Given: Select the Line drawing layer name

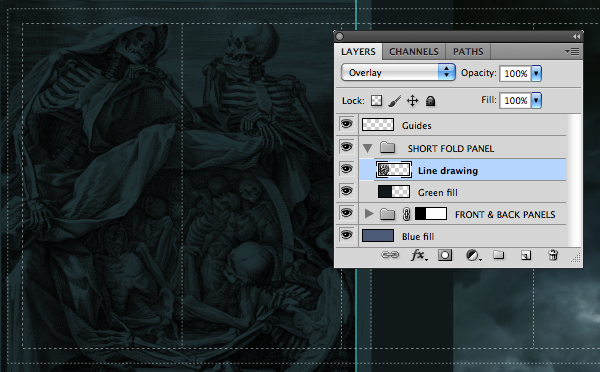Looking at the screenshot, I should pos(448,171).
